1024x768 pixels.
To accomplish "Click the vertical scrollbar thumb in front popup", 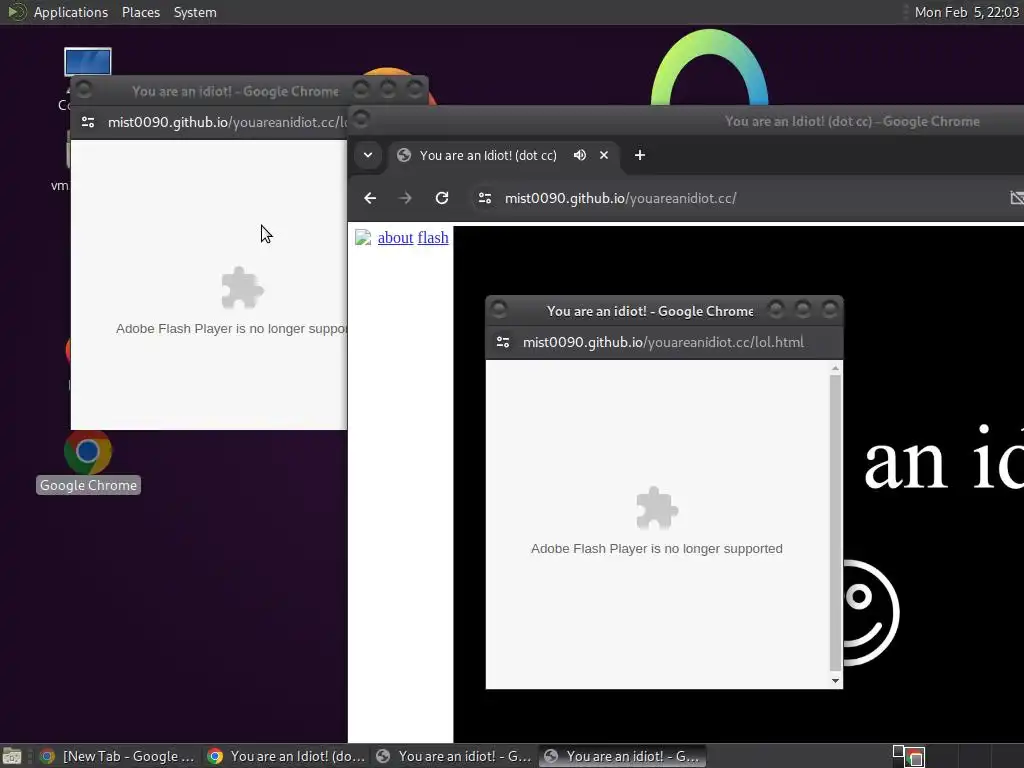I will [x=835, y=522].
